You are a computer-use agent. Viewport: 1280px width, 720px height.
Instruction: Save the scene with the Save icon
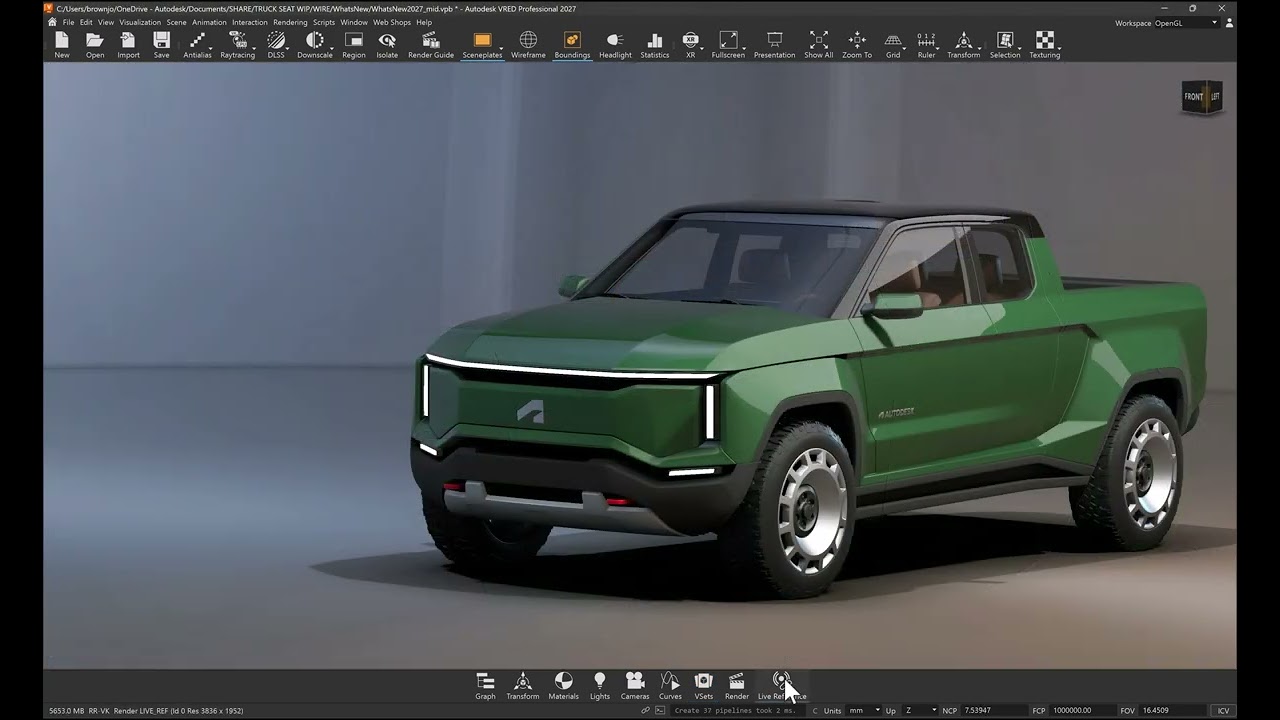pyautogui.click(x=161, y=44)
